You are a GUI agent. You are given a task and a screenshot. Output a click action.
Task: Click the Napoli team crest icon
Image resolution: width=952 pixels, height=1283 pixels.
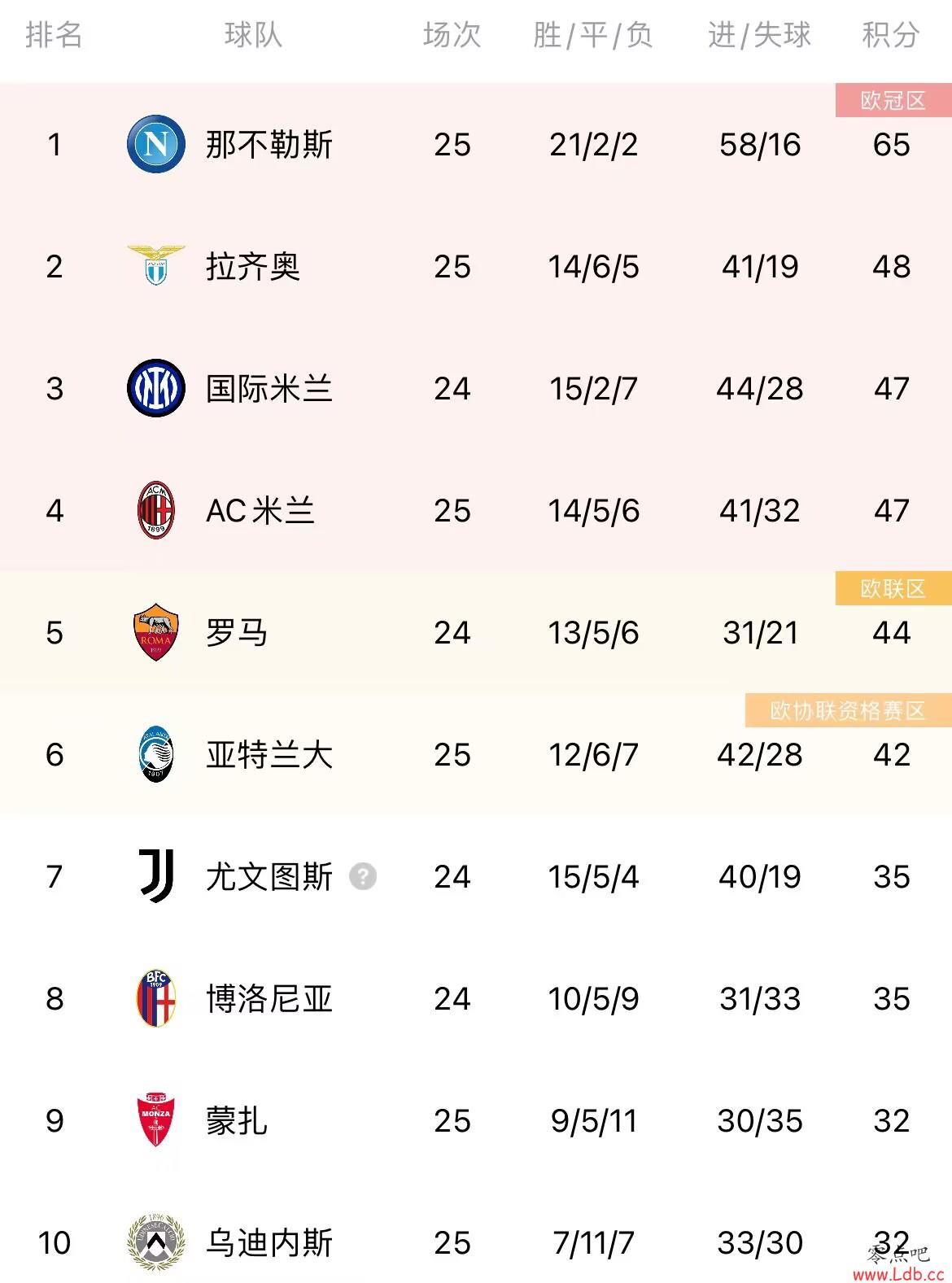coord(156,144)
